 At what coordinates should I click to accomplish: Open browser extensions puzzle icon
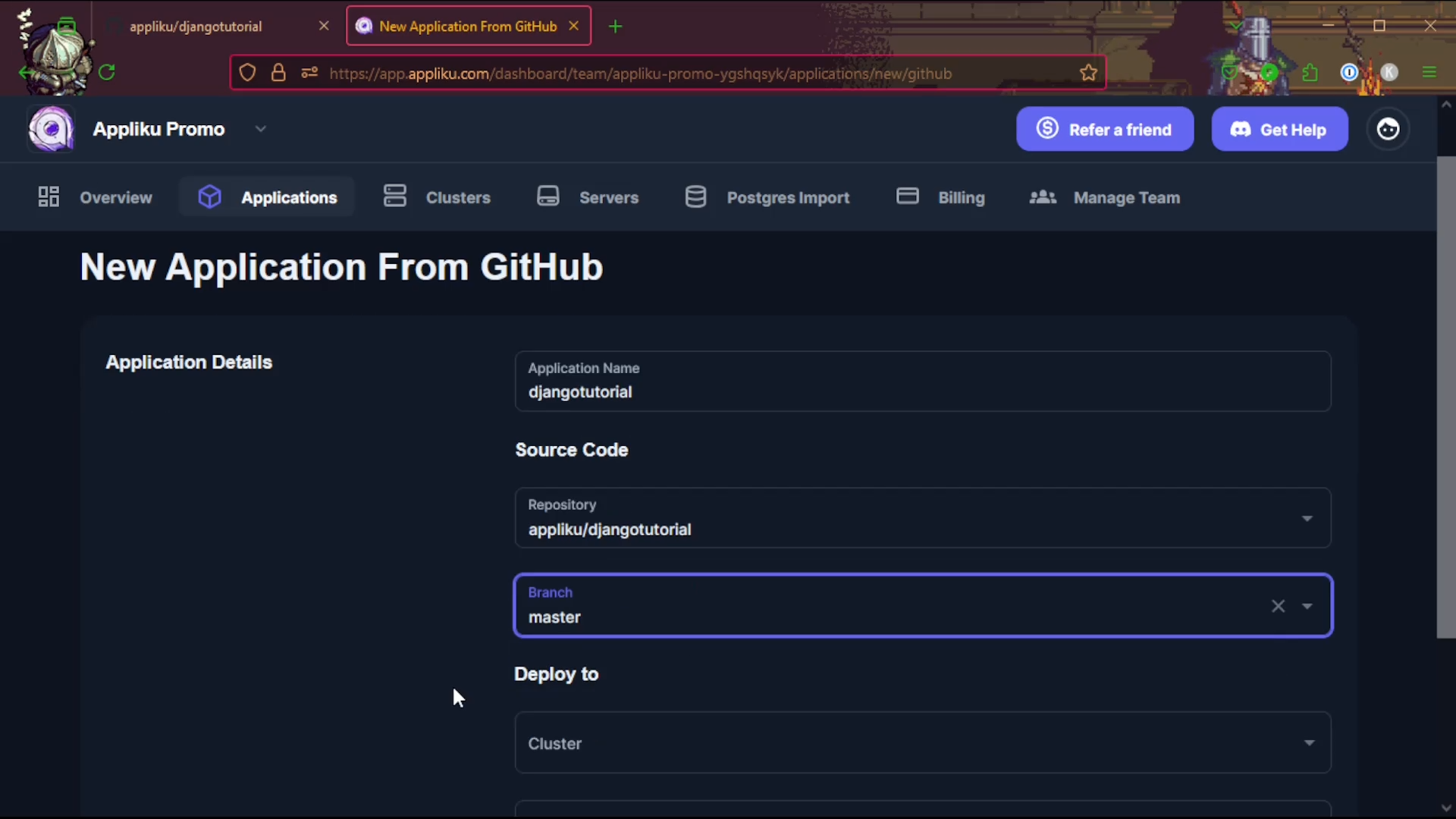[1310, 73]
